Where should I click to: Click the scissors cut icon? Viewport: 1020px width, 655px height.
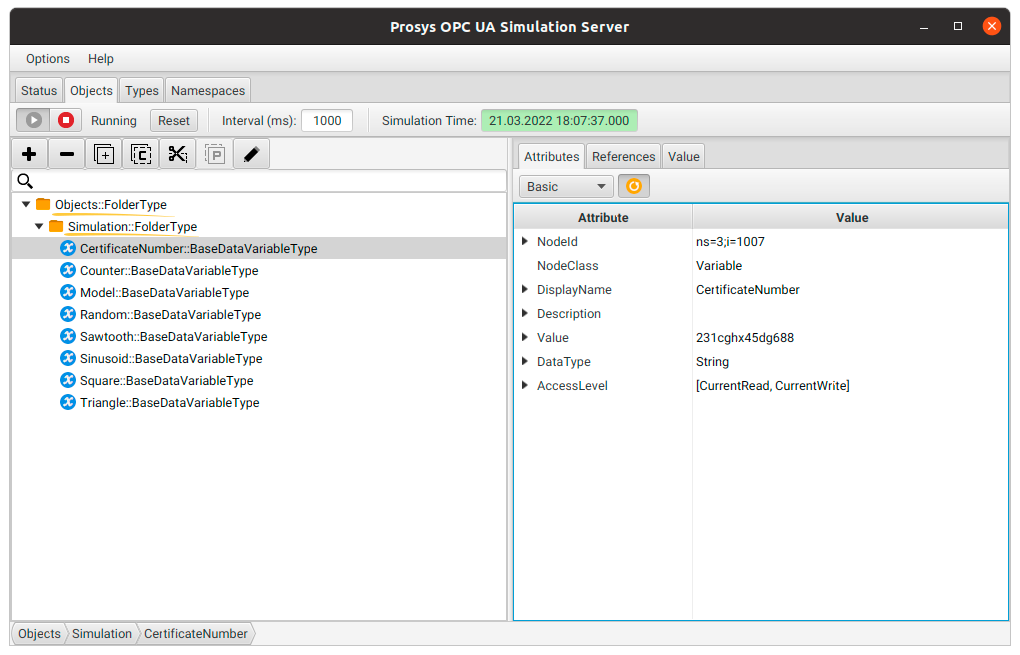pos(178,154)
